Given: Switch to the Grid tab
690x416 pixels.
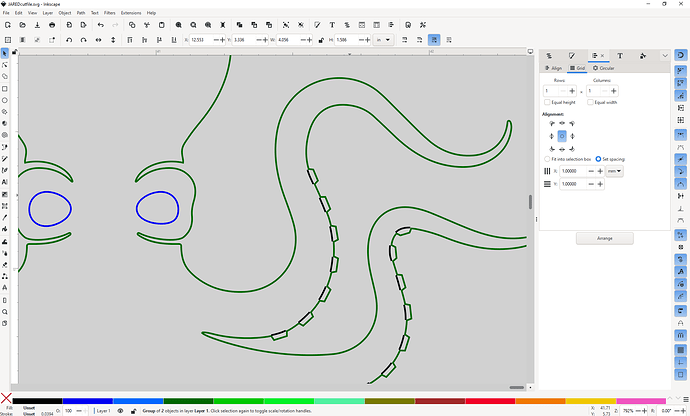Looking at the screenshot, I should pos(577,68).
